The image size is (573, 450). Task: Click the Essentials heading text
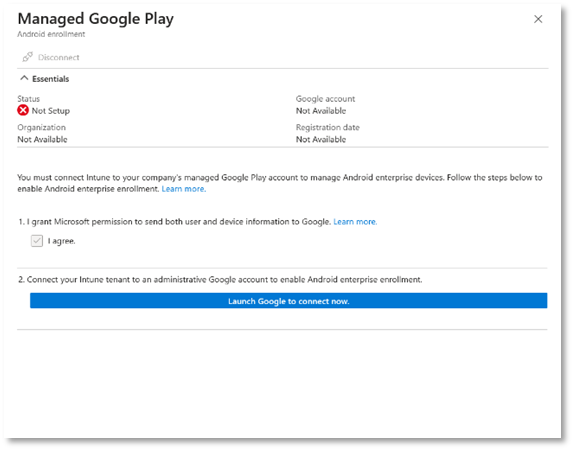tap(50, 79)
